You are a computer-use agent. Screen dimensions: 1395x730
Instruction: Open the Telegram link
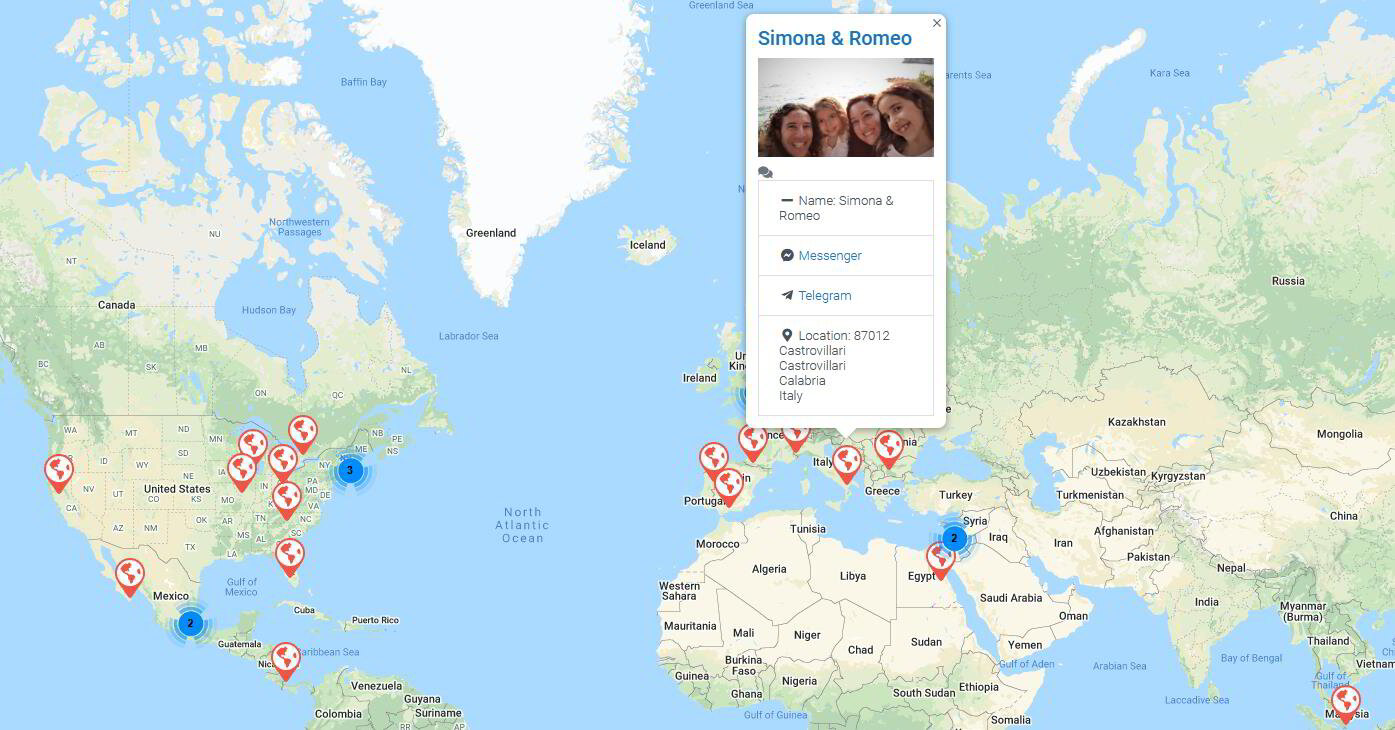[825, 295]
